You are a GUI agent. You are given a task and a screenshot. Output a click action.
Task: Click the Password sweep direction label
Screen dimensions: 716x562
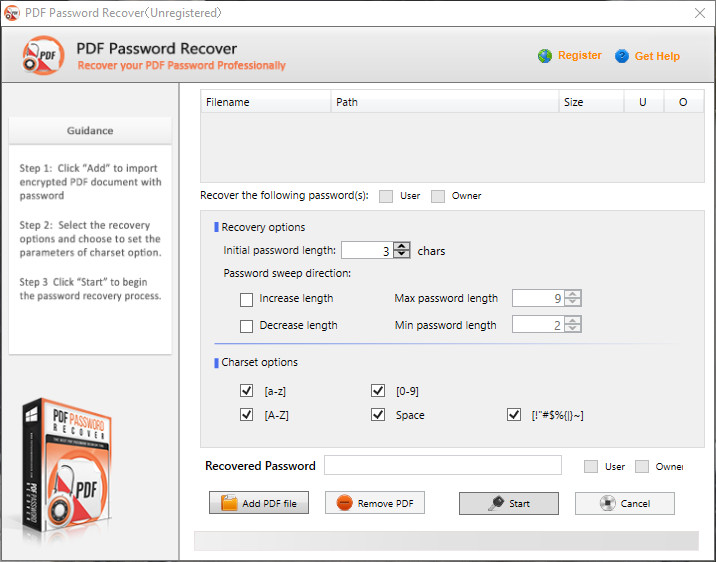287,273
